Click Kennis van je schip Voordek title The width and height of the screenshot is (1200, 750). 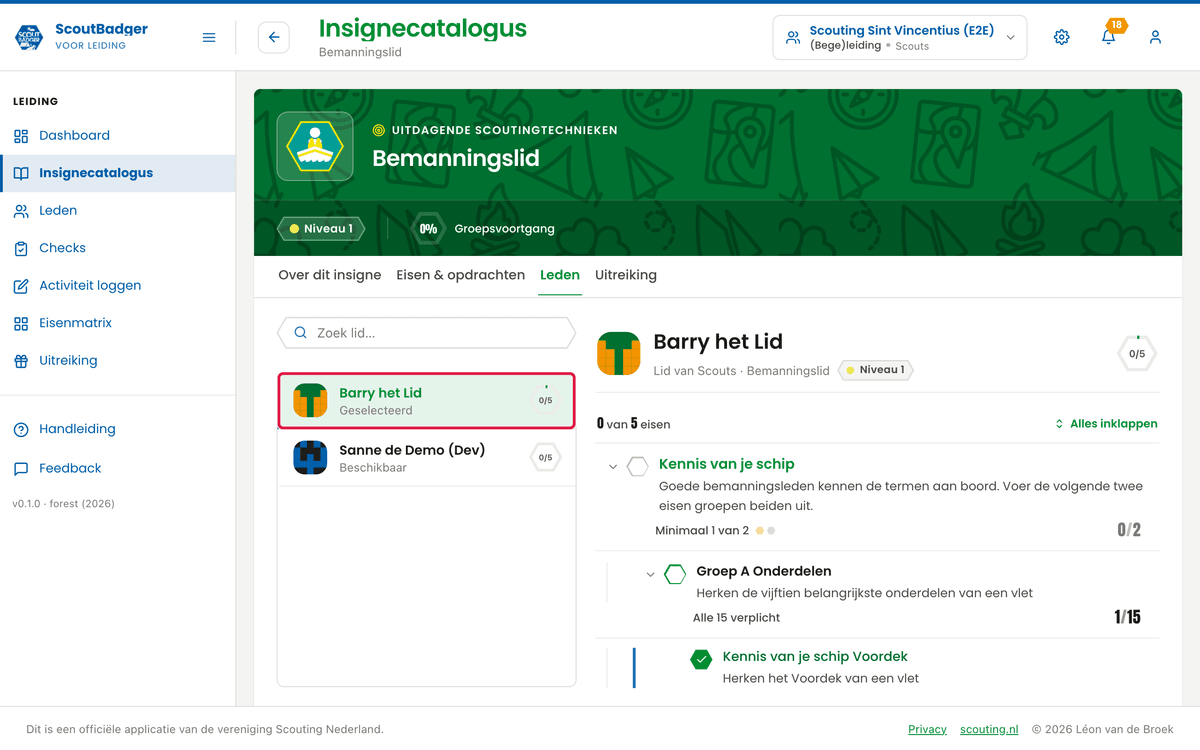pyautogui.click(x=815, y=656)
